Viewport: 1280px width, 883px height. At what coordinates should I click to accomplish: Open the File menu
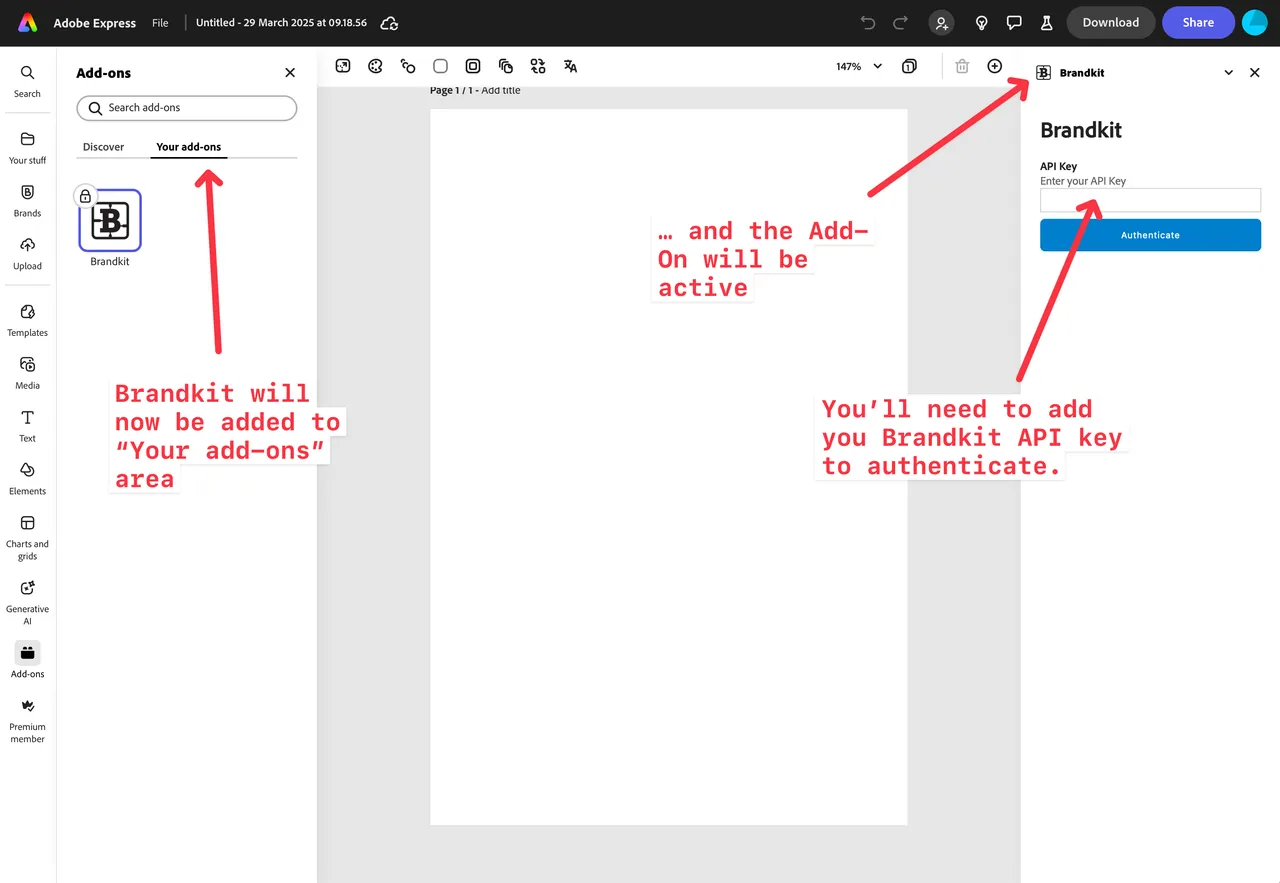160,22
